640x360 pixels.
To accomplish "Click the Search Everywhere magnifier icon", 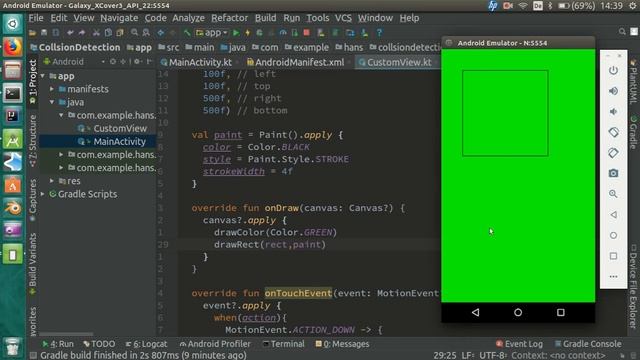I will pos(622,32).
